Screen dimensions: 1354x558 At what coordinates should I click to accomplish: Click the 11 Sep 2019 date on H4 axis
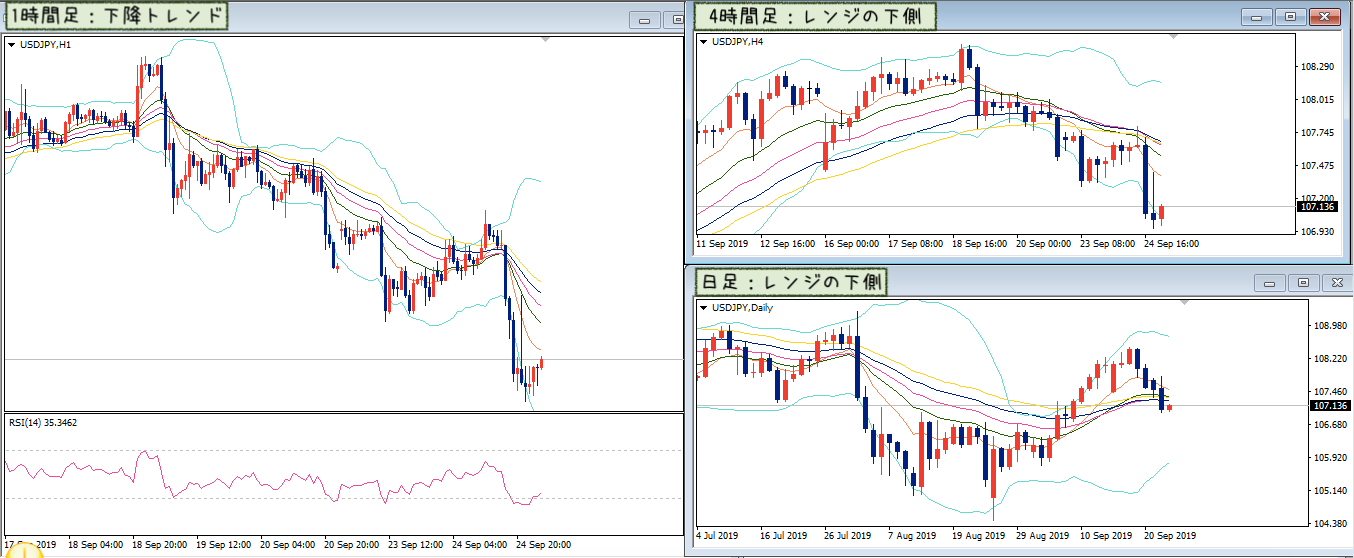point(722,244)
